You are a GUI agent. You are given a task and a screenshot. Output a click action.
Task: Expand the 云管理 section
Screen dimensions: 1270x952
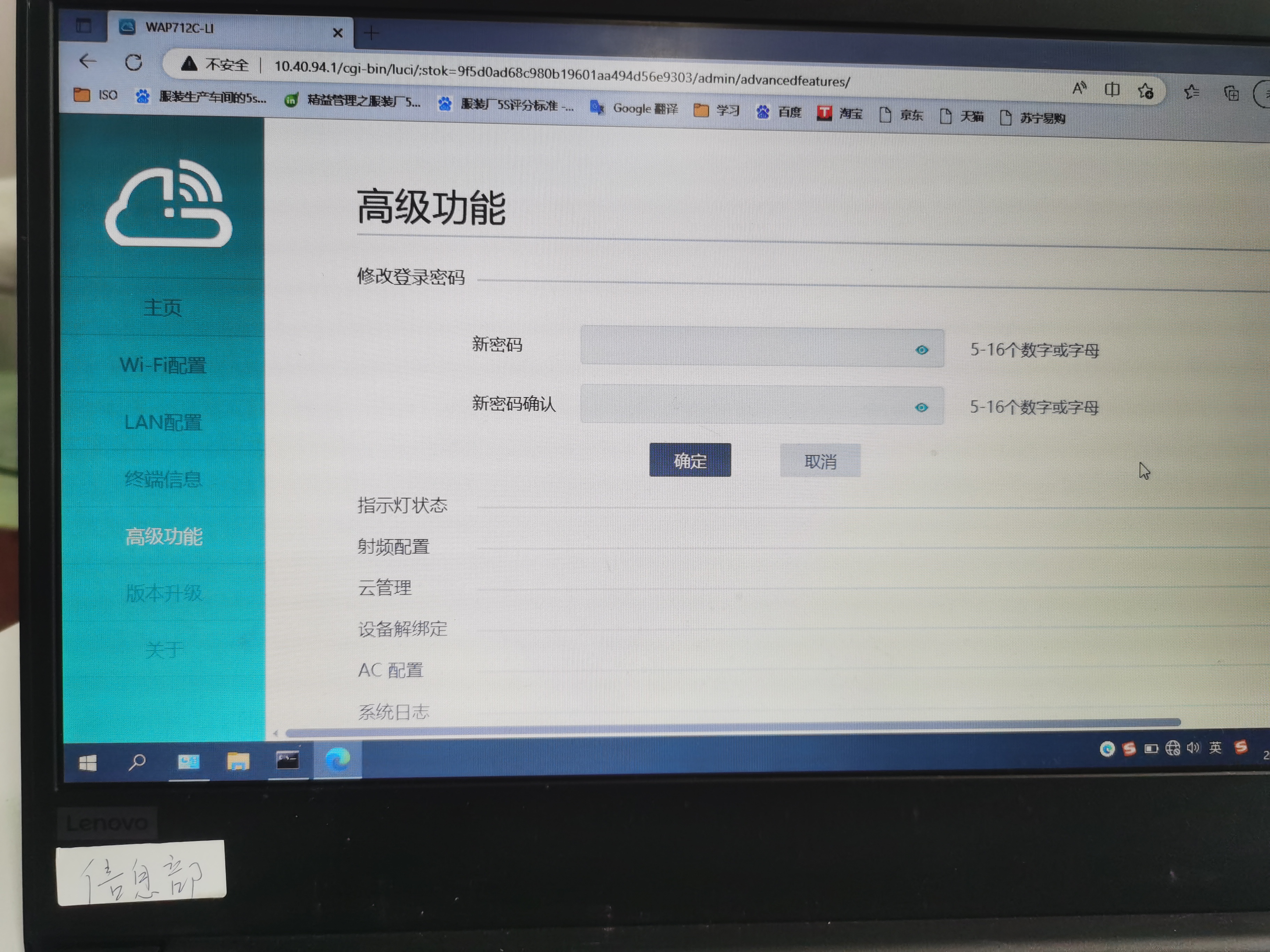[x=385, y=588]
